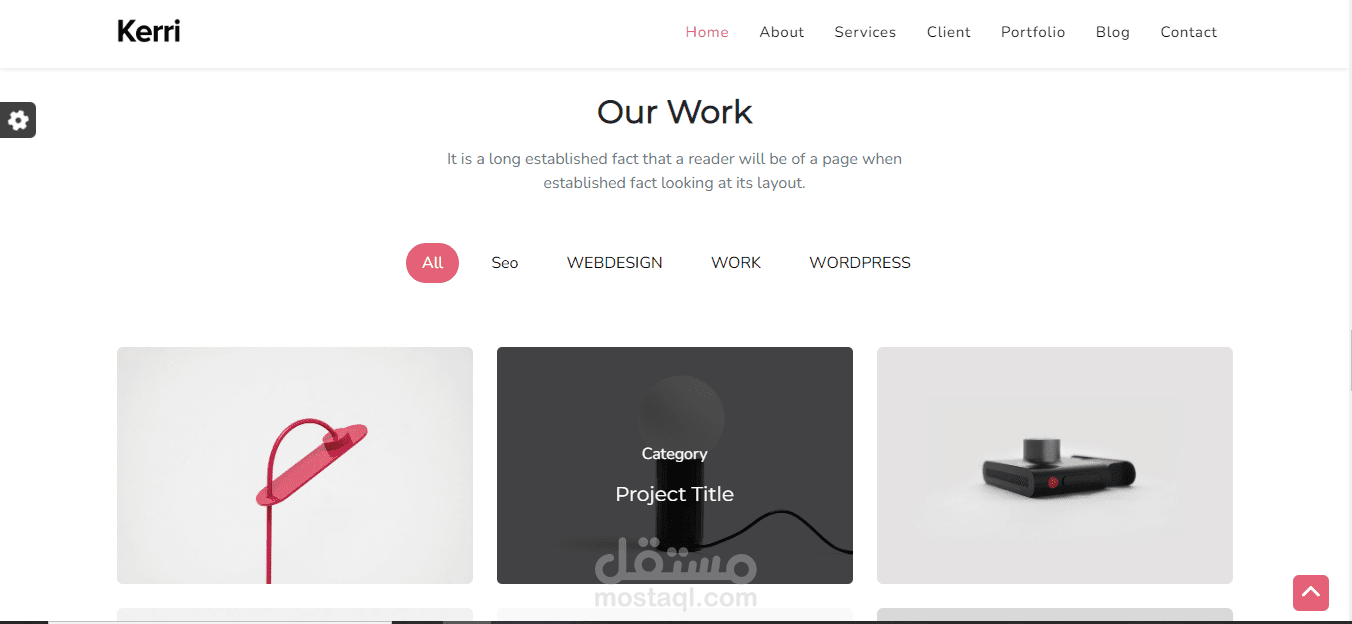Select the All portfolio filter
This screenshot has height=624, width=1352.
point(432,263)
